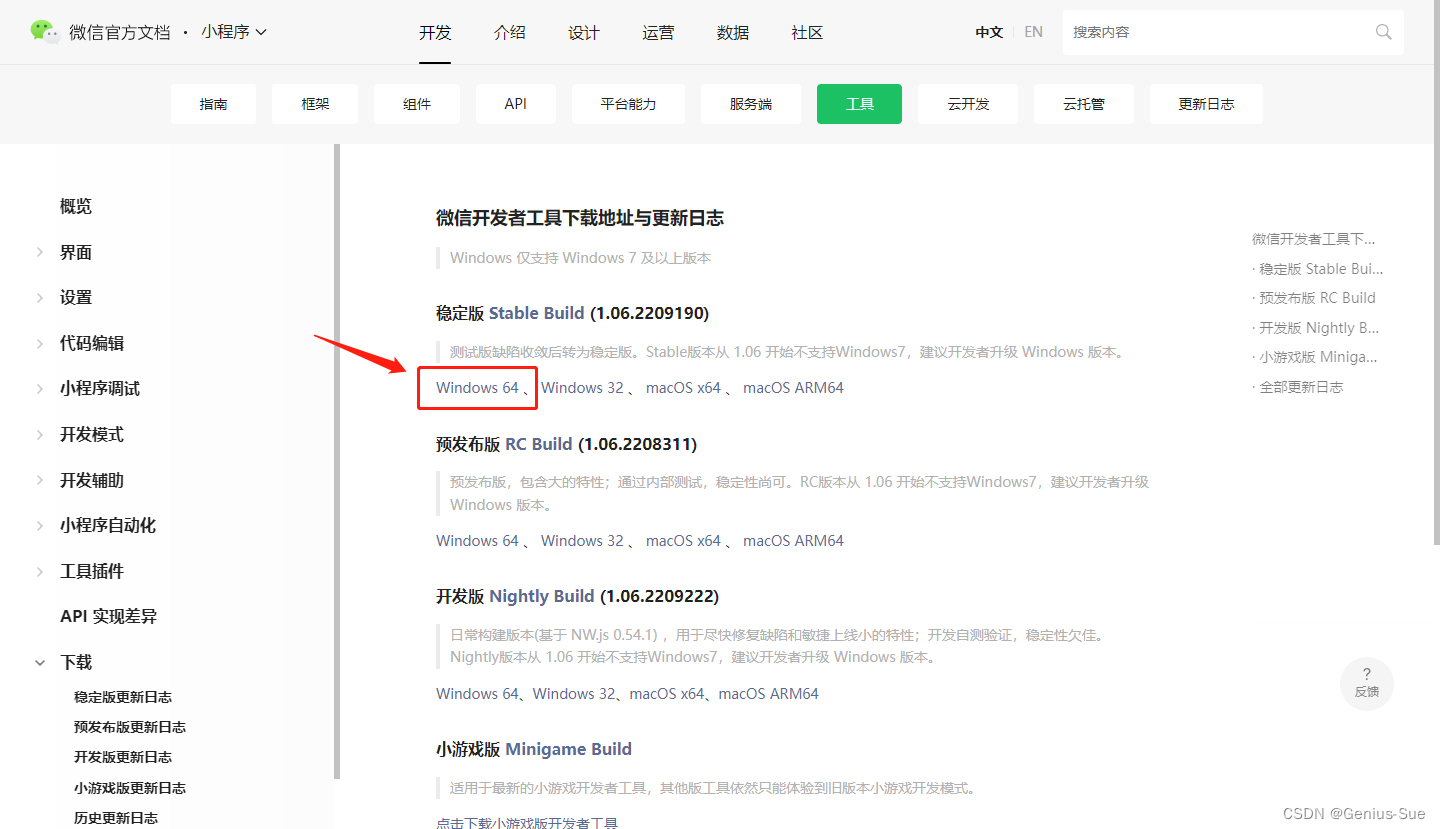
Task: Open the 服务端 sub-navigation tab
Action: click(x=751, y=104)
